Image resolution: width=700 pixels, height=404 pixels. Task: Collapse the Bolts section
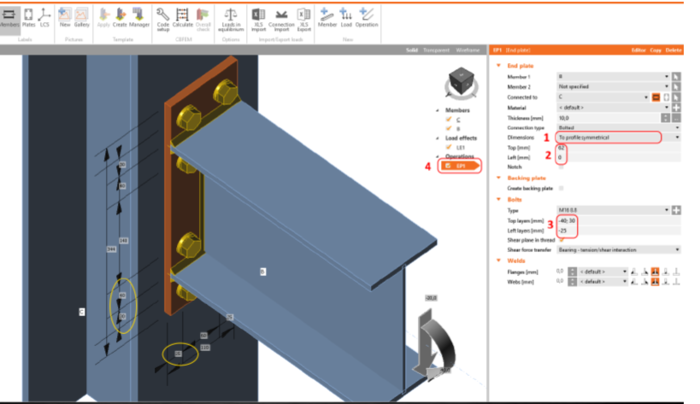coord(499,199)
